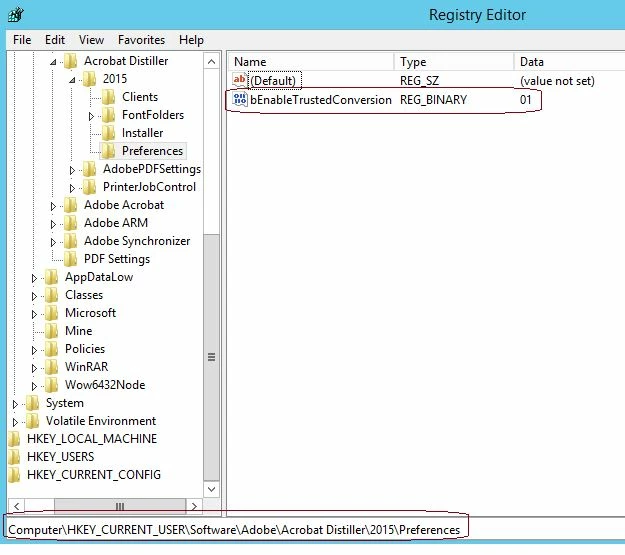Click the tree horizontal scrollbar thumb

pyautogui.click(x=120, y=506)
